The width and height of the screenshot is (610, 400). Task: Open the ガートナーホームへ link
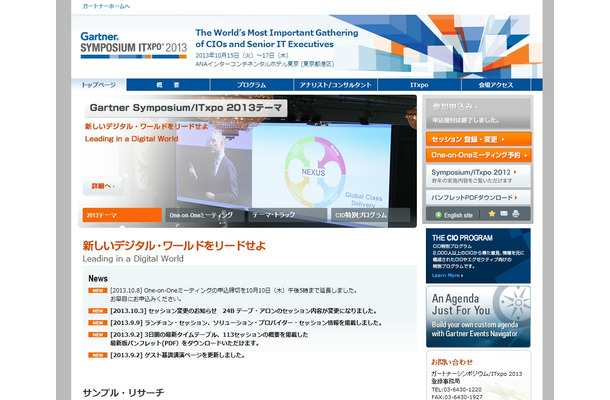(x=106, y=6)
